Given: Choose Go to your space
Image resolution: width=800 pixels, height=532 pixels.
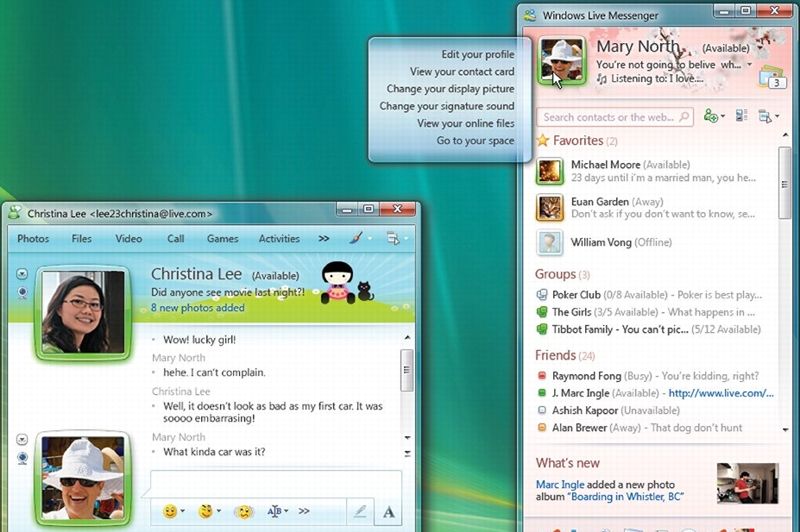Looking at the screenshot, I should tap(475, 140).
